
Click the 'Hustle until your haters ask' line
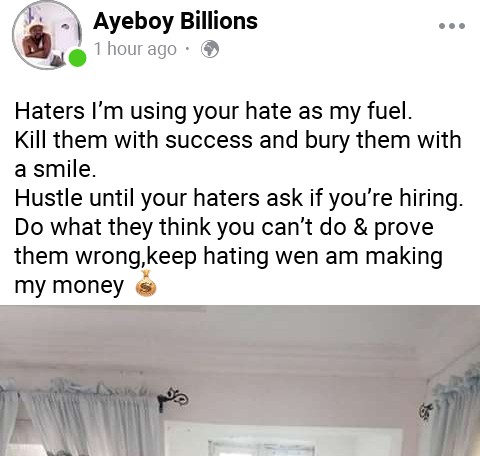coord(239,198)
